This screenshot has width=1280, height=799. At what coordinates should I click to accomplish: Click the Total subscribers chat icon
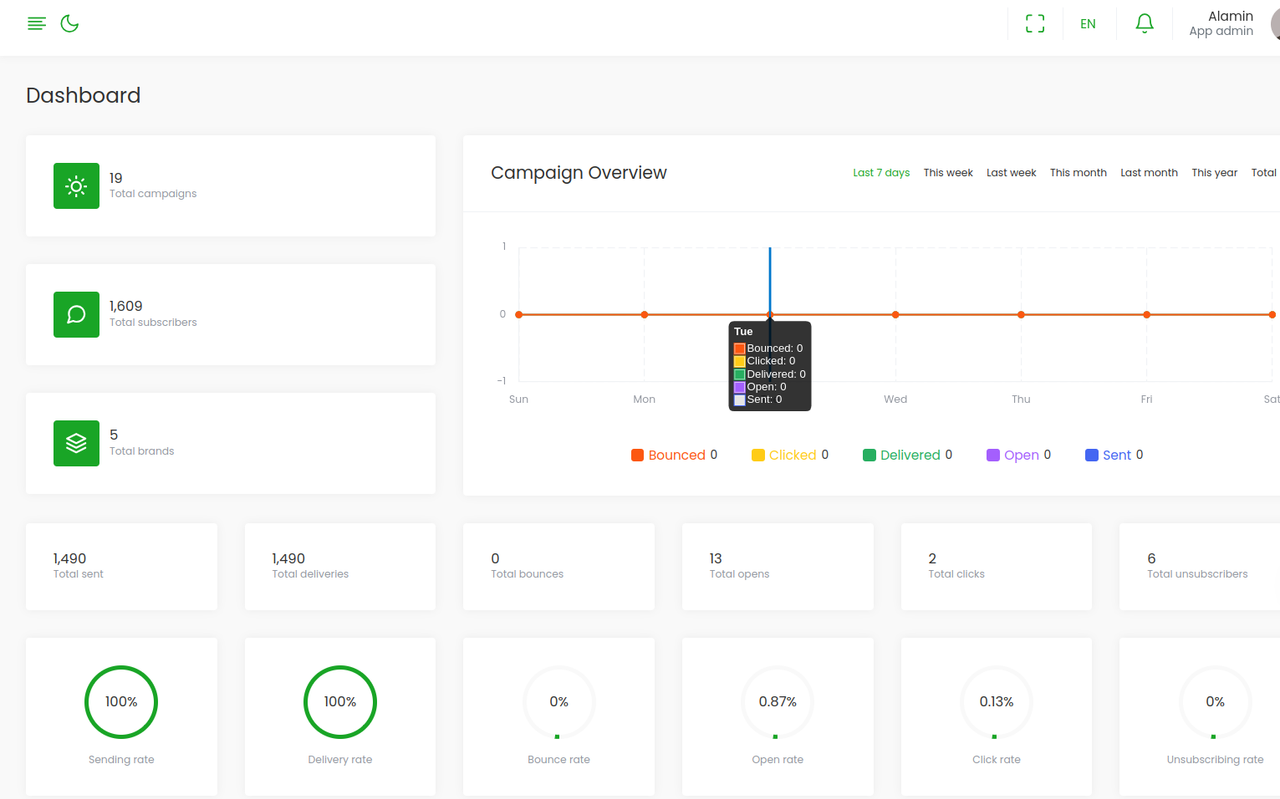[76, 314]
